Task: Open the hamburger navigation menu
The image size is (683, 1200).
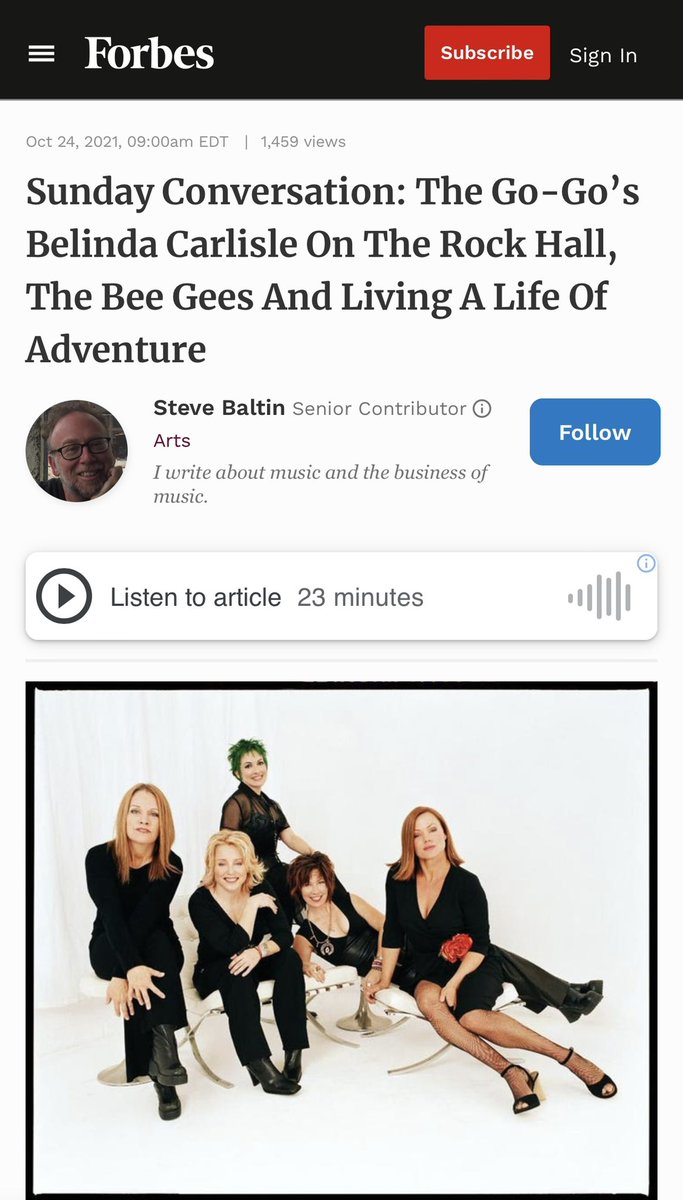Action: [x=41, y=54]
